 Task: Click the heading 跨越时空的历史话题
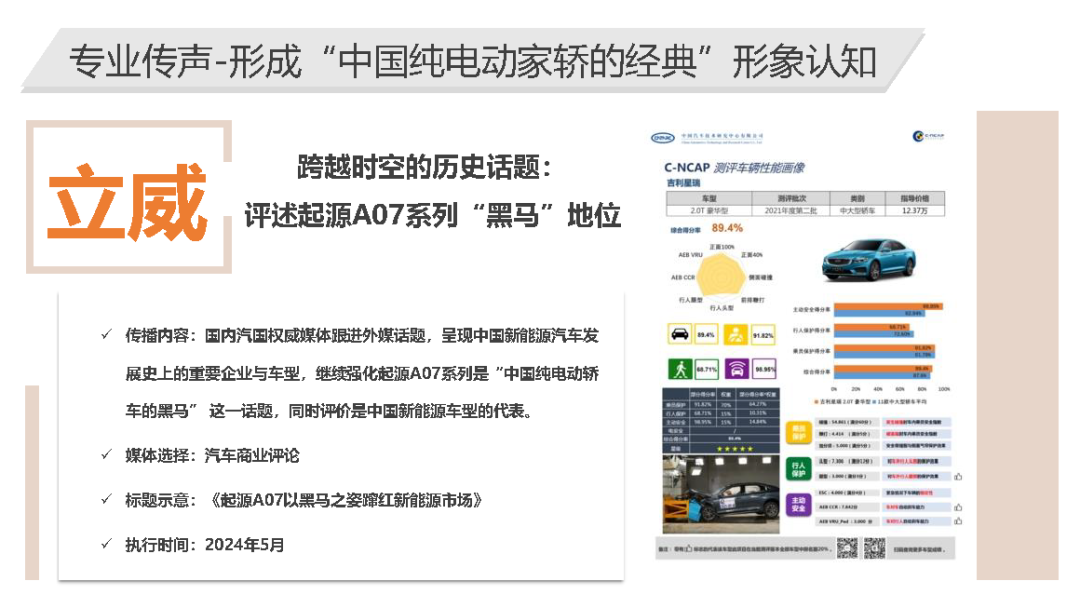tap(425, 167)
